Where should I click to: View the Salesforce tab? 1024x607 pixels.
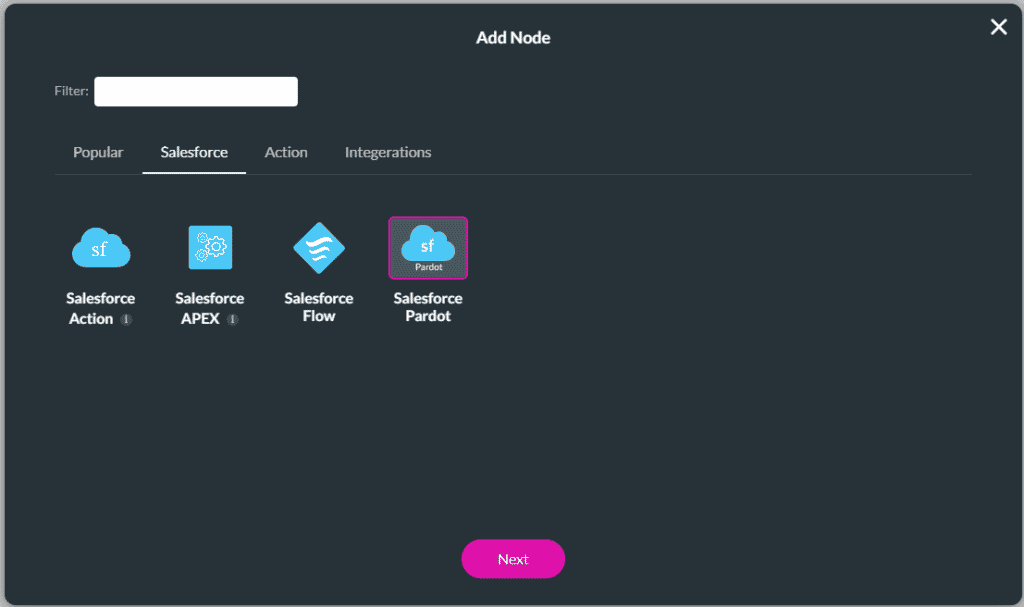pos(193,152)
